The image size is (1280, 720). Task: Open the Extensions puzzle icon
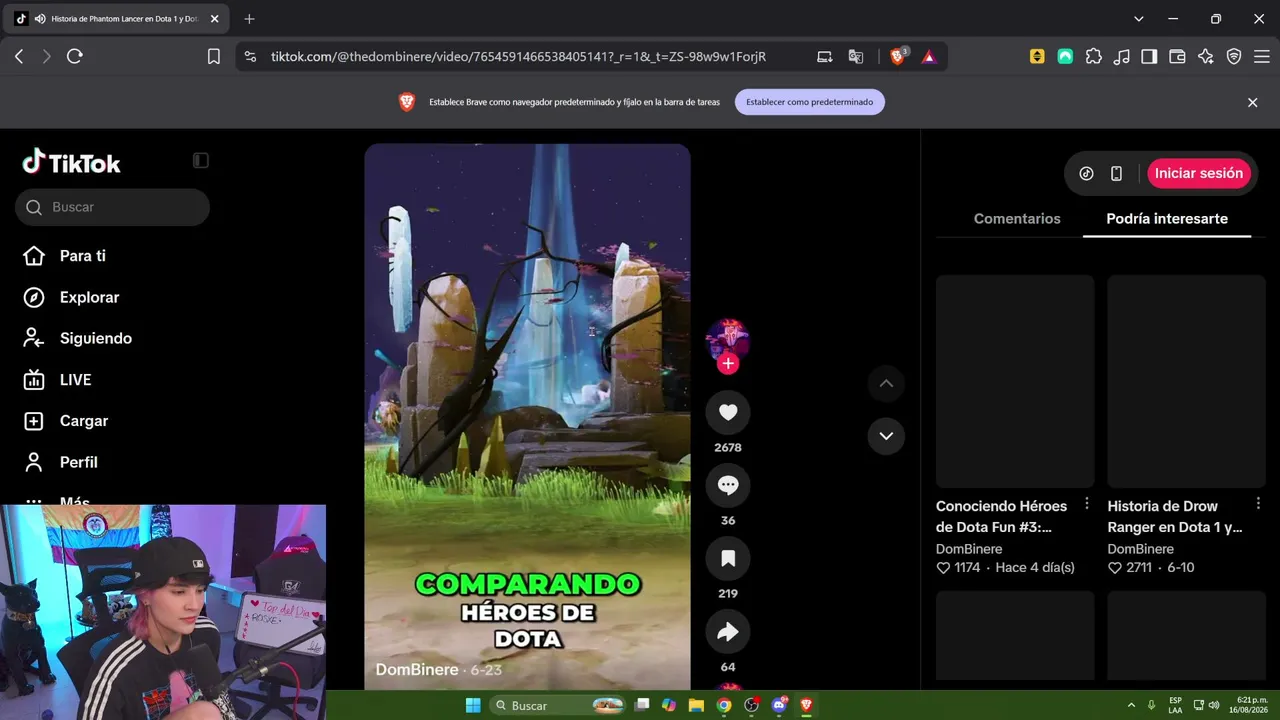[1094, 57]
